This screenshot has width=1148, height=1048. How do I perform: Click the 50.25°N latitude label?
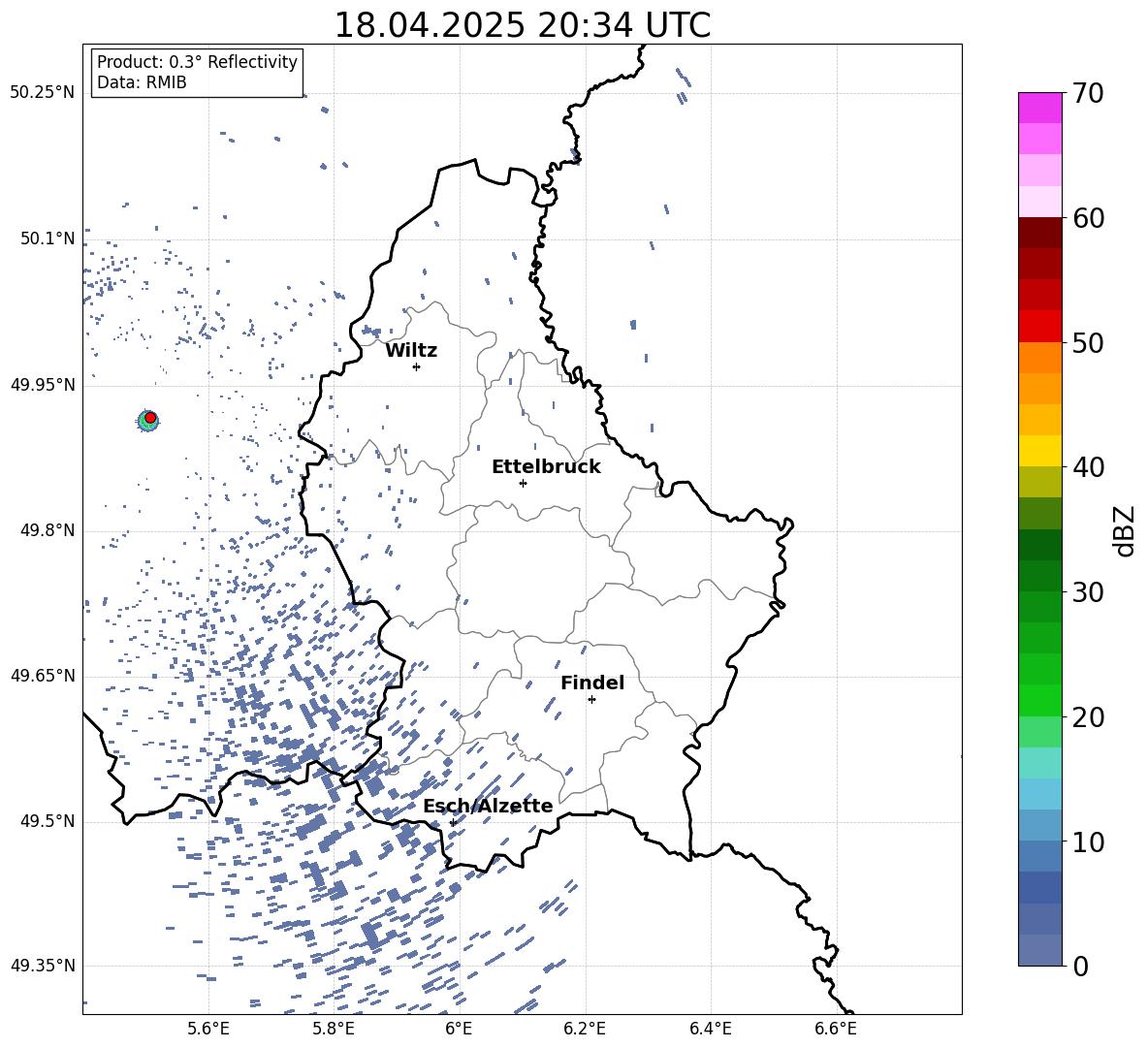tap(43, 93)
